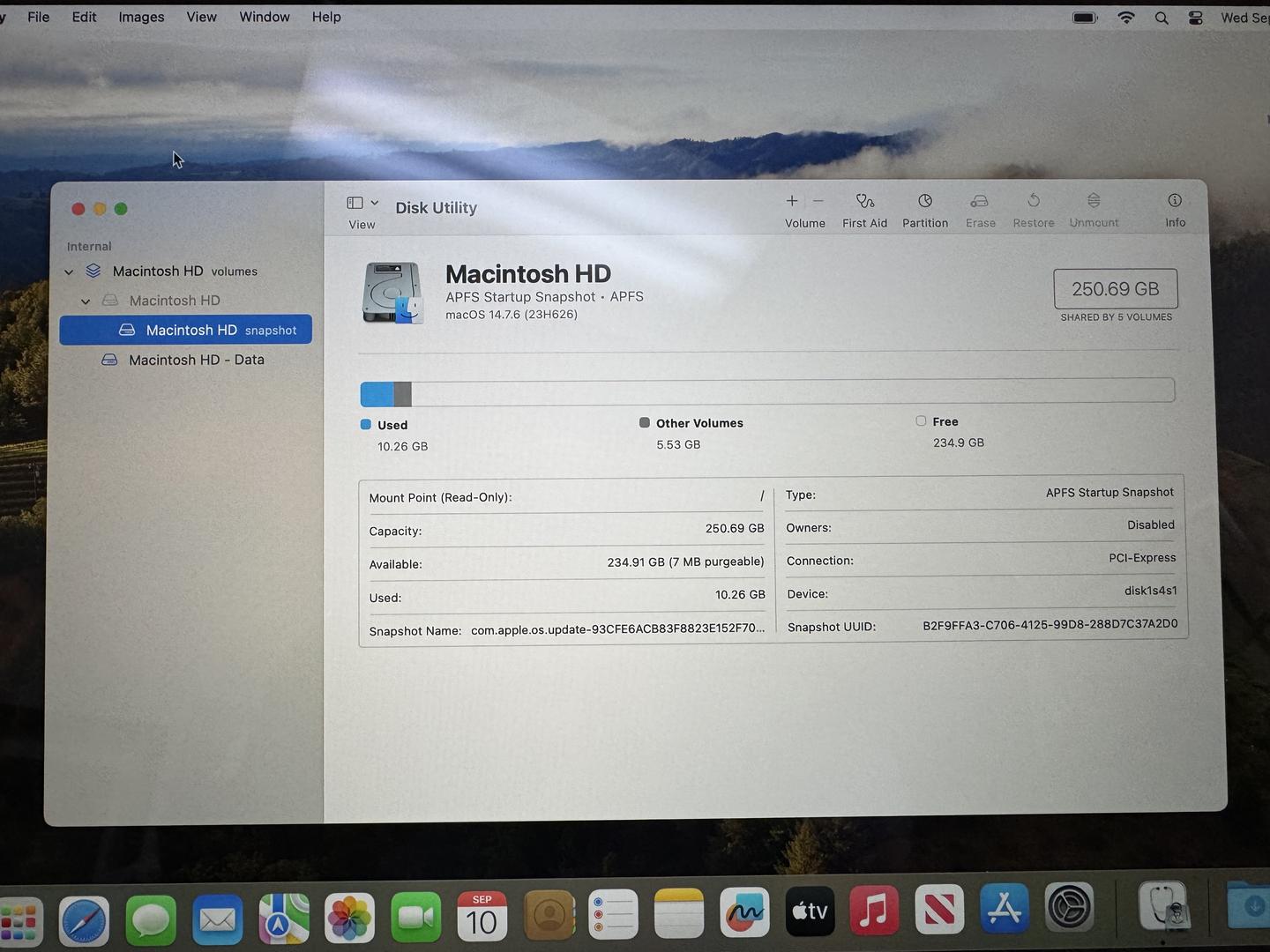Click the grey Other Volumes bar segment
The height and width of the screenshot is (952, 1270).
pyautogui.click(x=403, y=393)
